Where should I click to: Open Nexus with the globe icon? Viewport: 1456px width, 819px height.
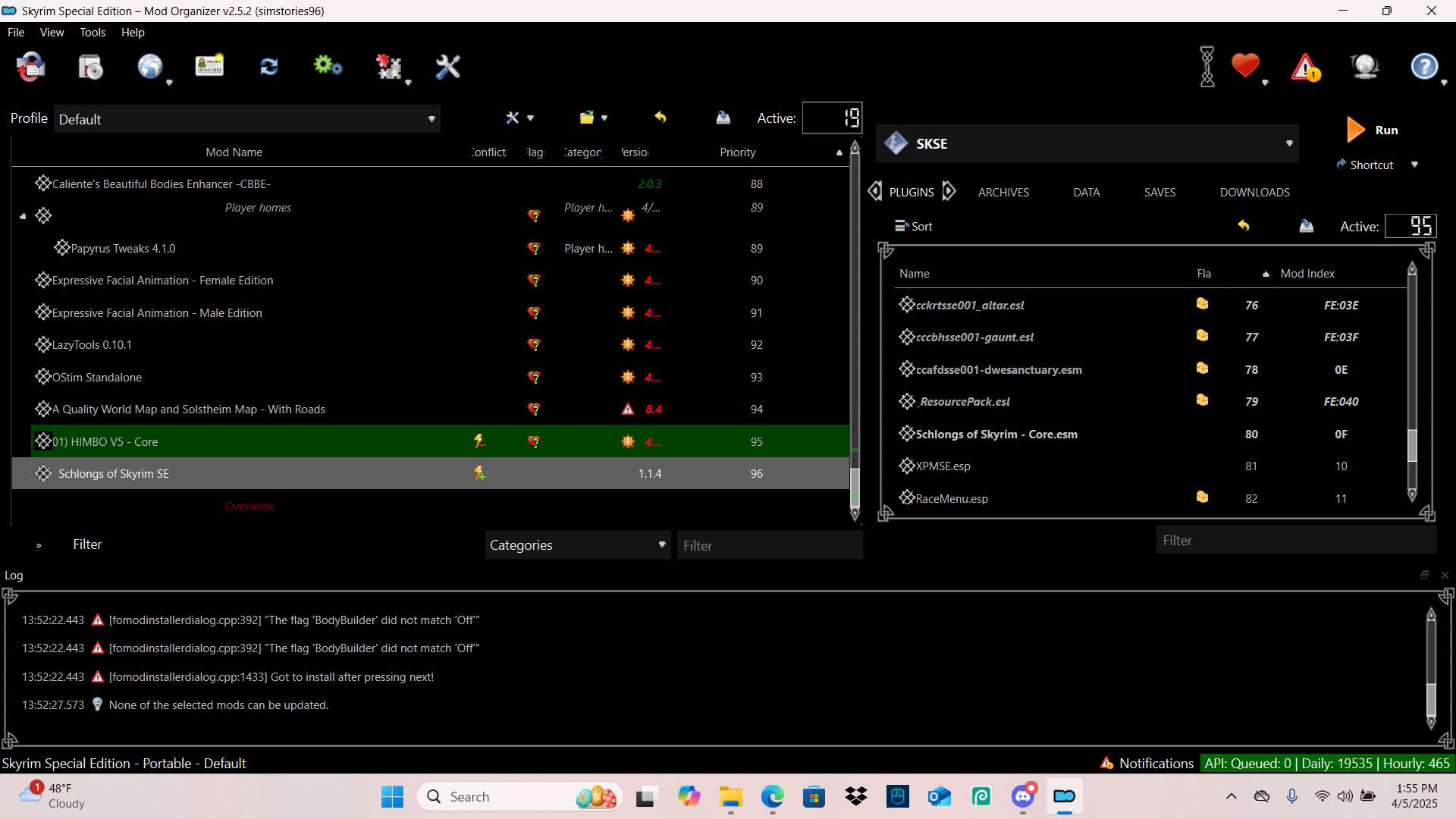coord(150,67)
